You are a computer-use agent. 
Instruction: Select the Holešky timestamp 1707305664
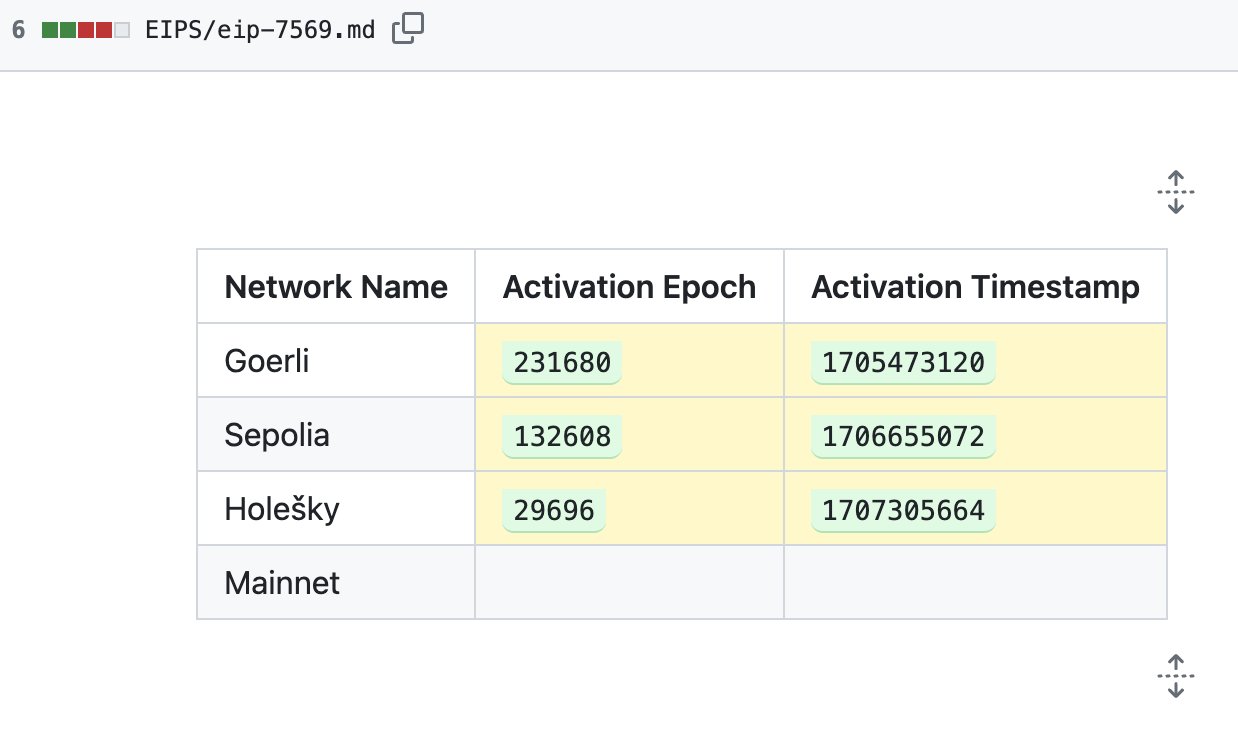[903, 510]
